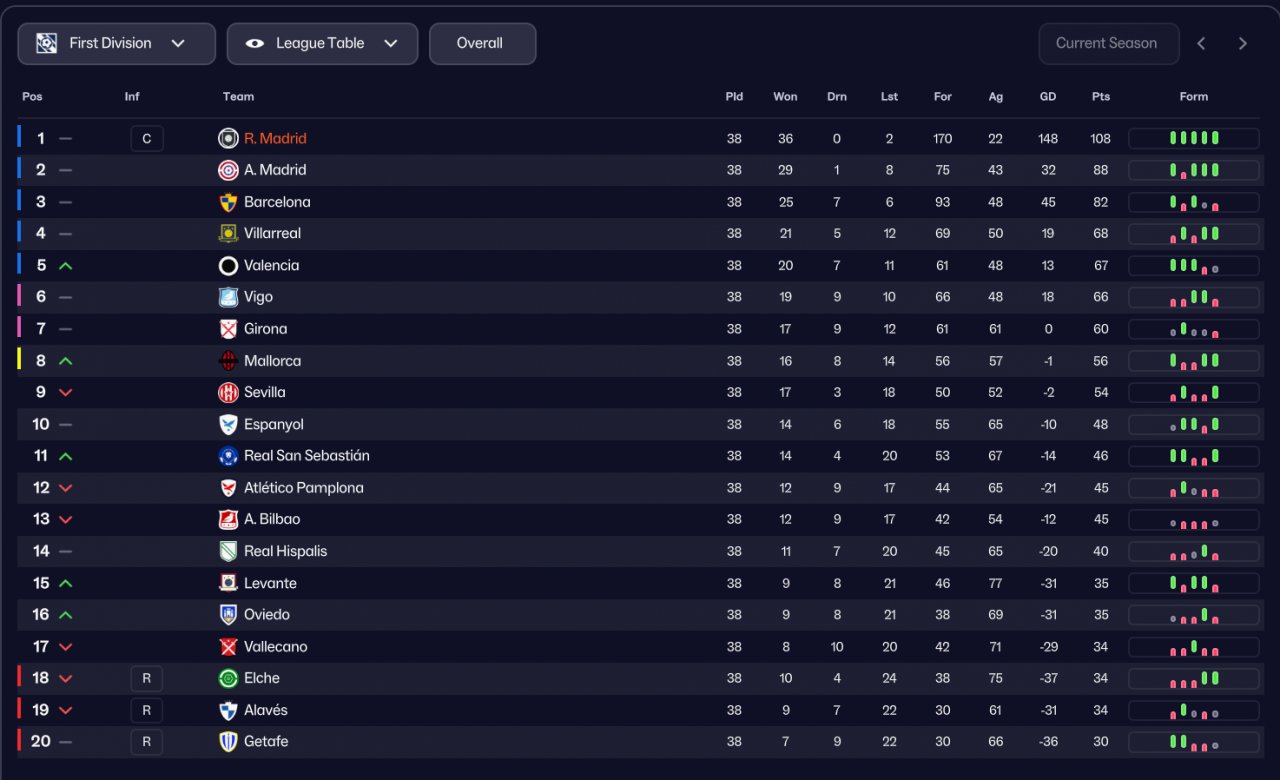Click the Current Season button
This screenshot has width=1280, height=780.
click(x=1108, y=44)
